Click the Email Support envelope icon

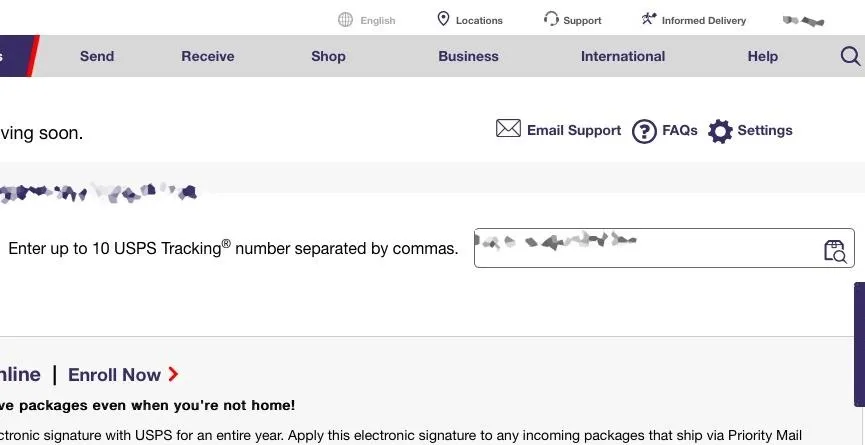tap(508, 128)
